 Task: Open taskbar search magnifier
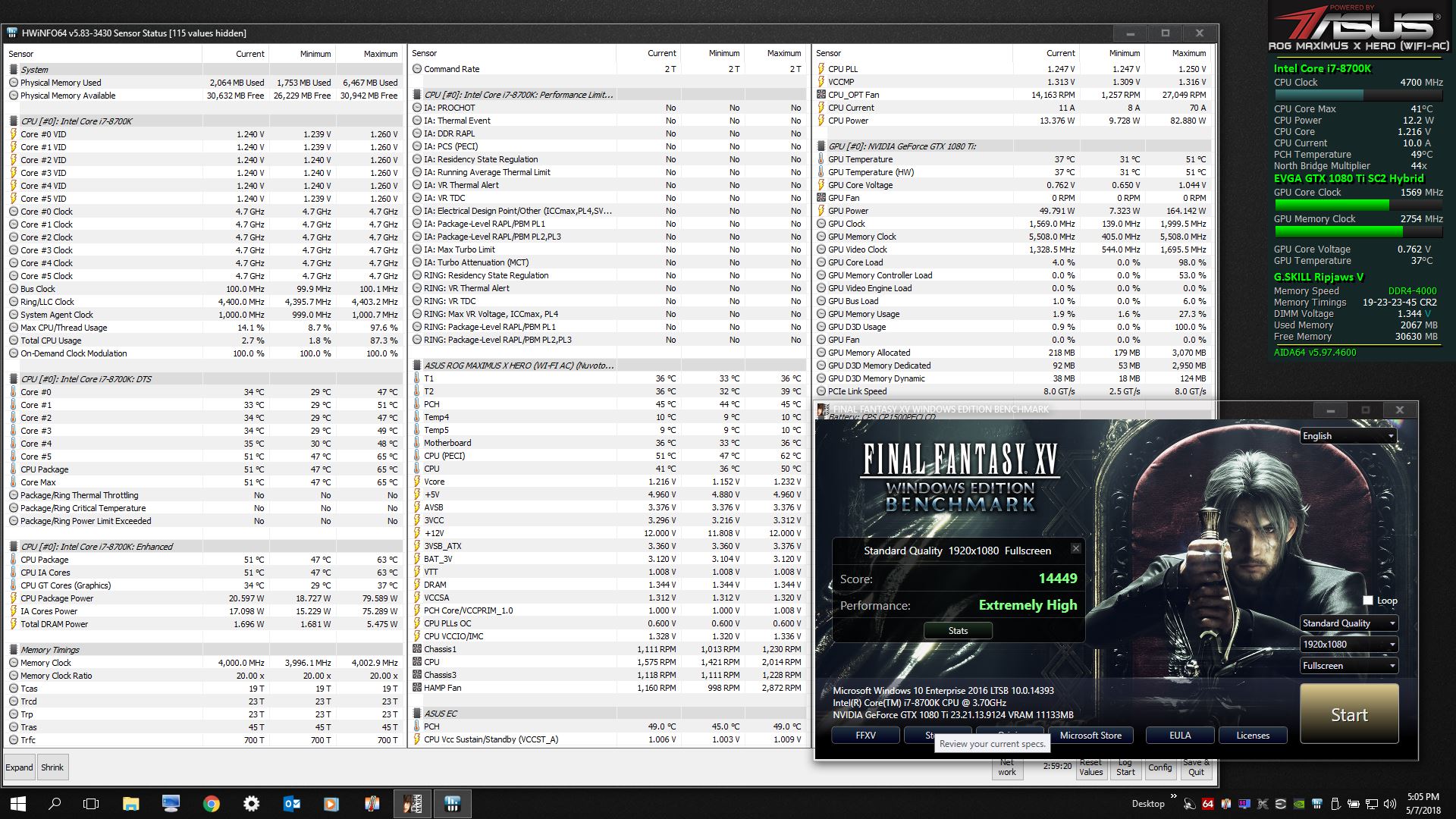tap(55, 803)
